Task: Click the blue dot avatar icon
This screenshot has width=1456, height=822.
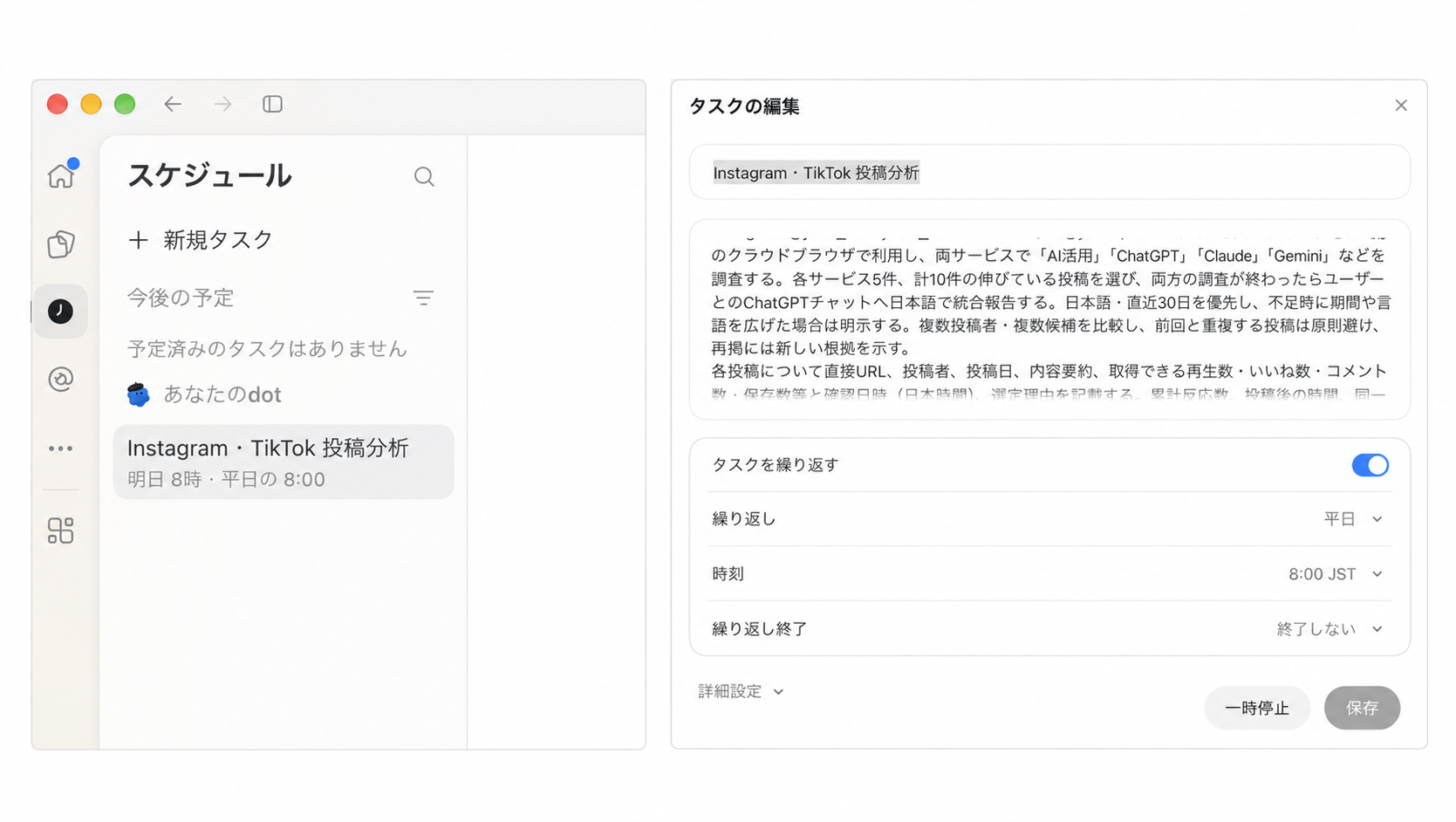Action: tap(138, 394)
